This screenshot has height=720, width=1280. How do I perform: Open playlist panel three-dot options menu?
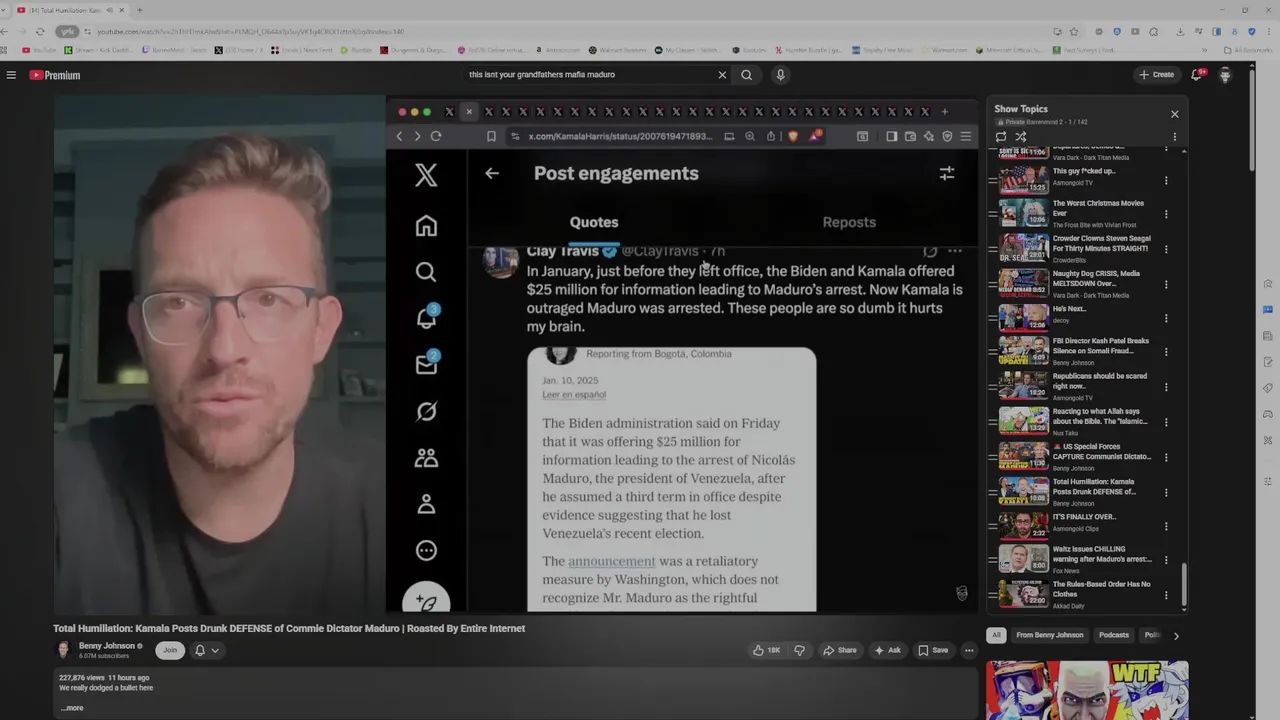click(1175, 137)
